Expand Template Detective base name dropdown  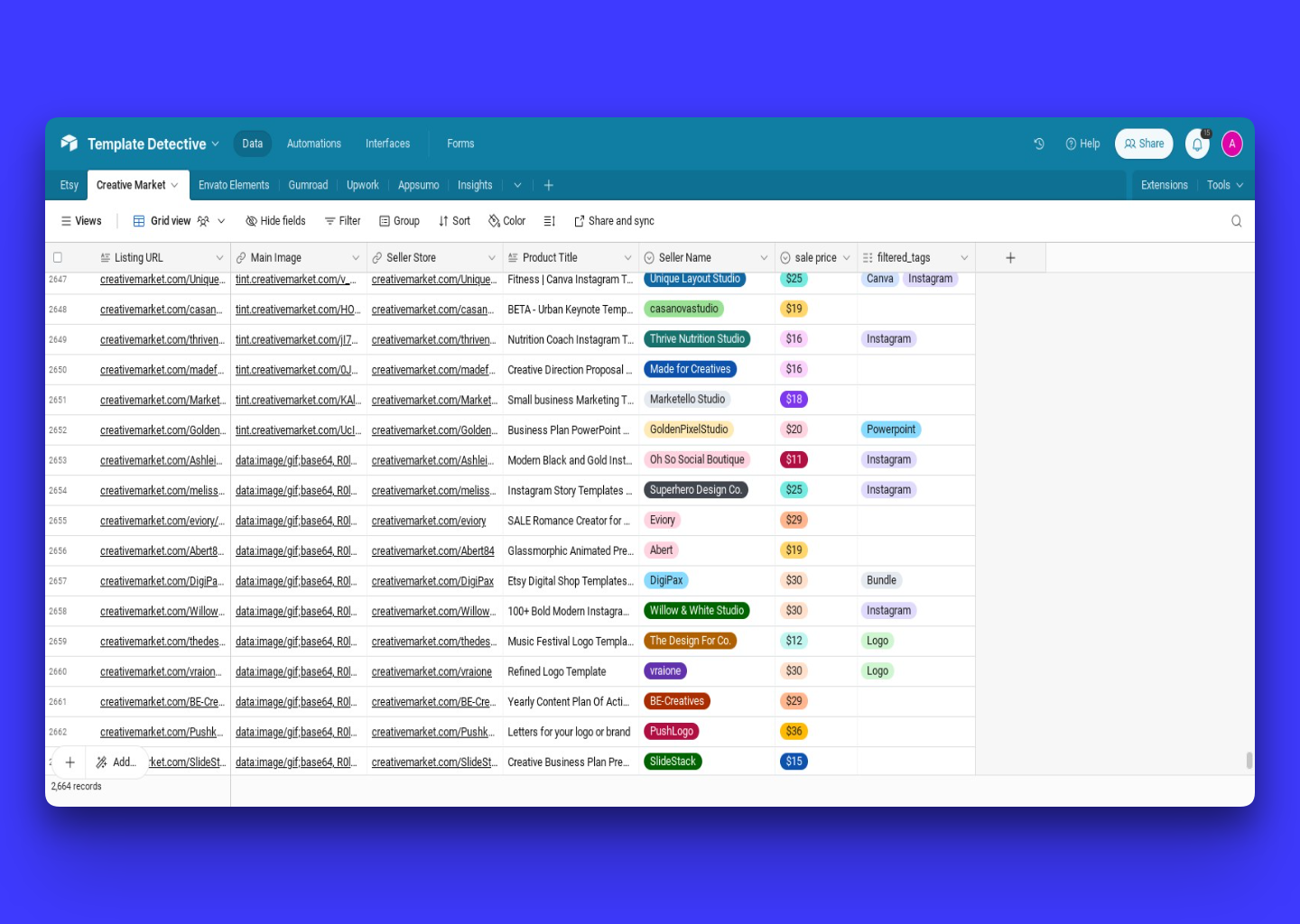coord(215,144)
